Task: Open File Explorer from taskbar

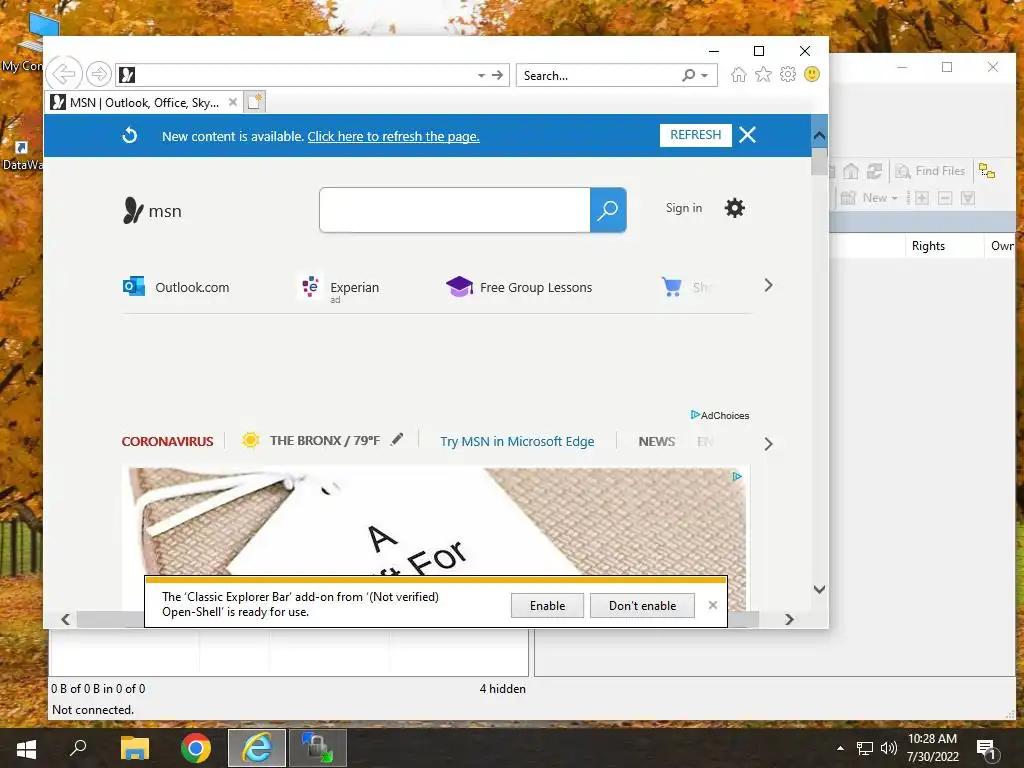Action: 135,748
